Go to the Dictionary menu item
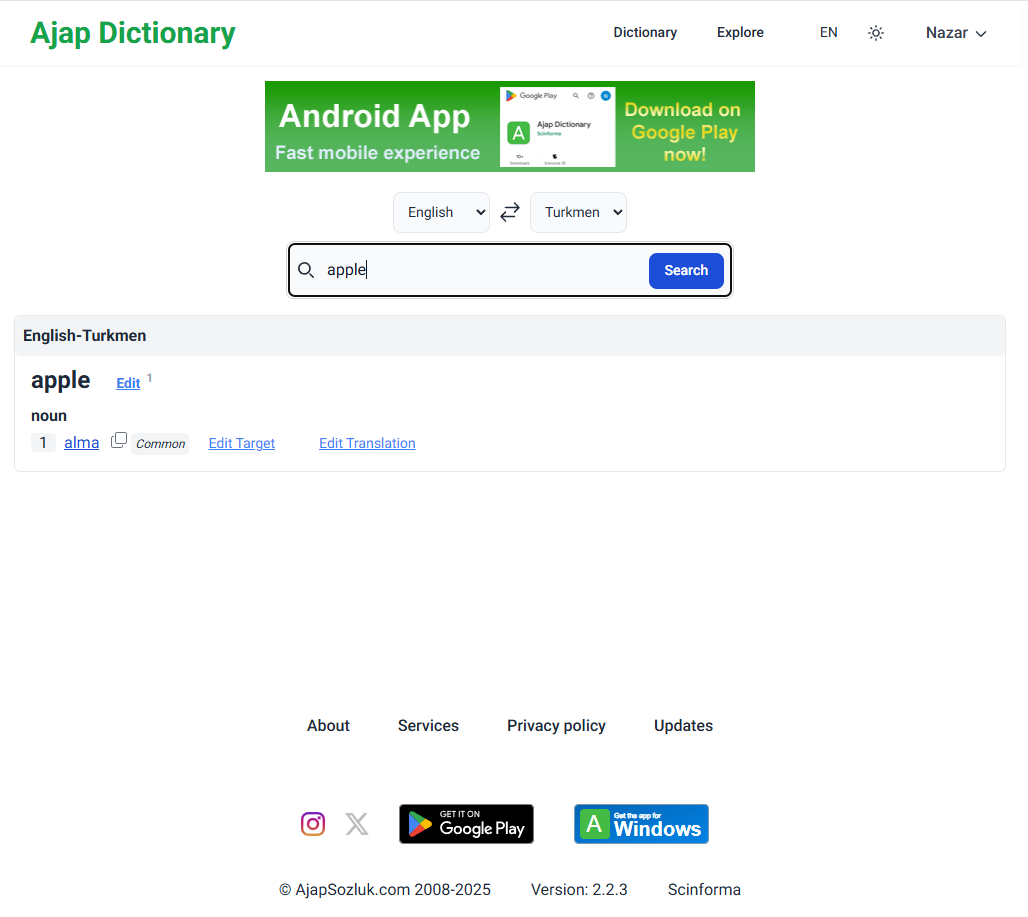This screenshot has height=917, width=1028. pos(645,33)
